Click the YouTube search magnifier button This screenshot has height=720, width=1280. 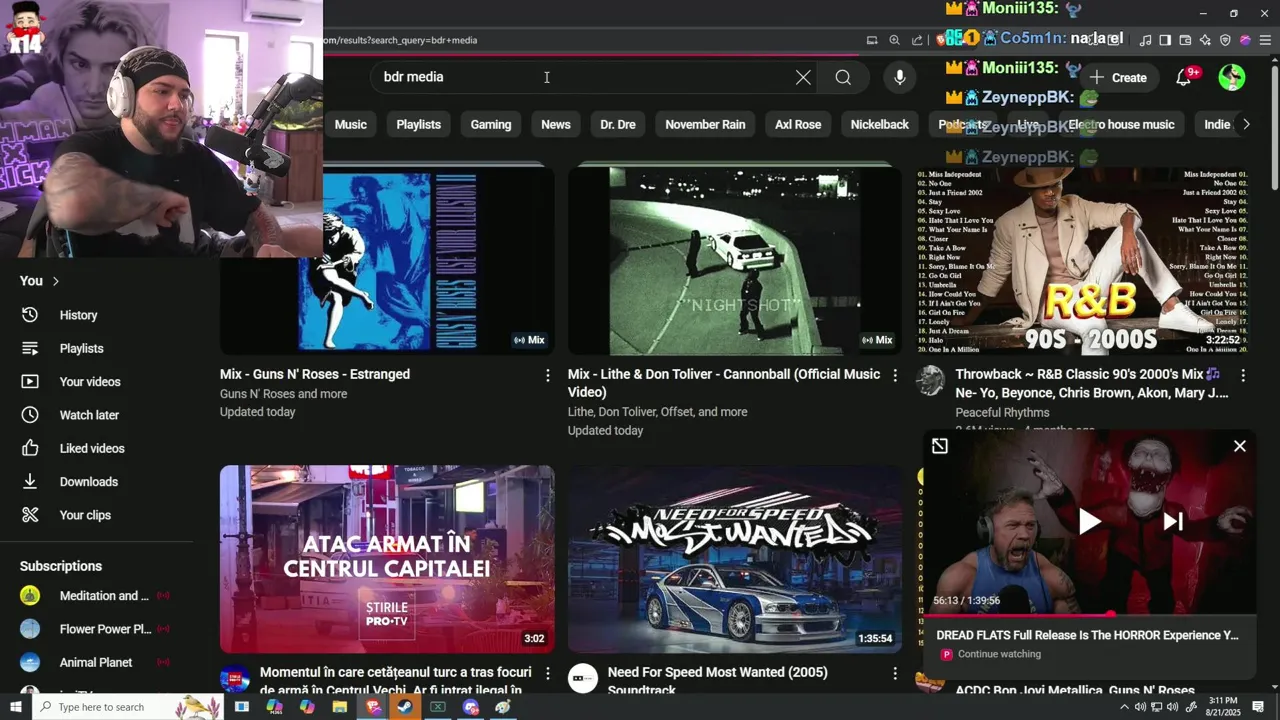point(843,77)
